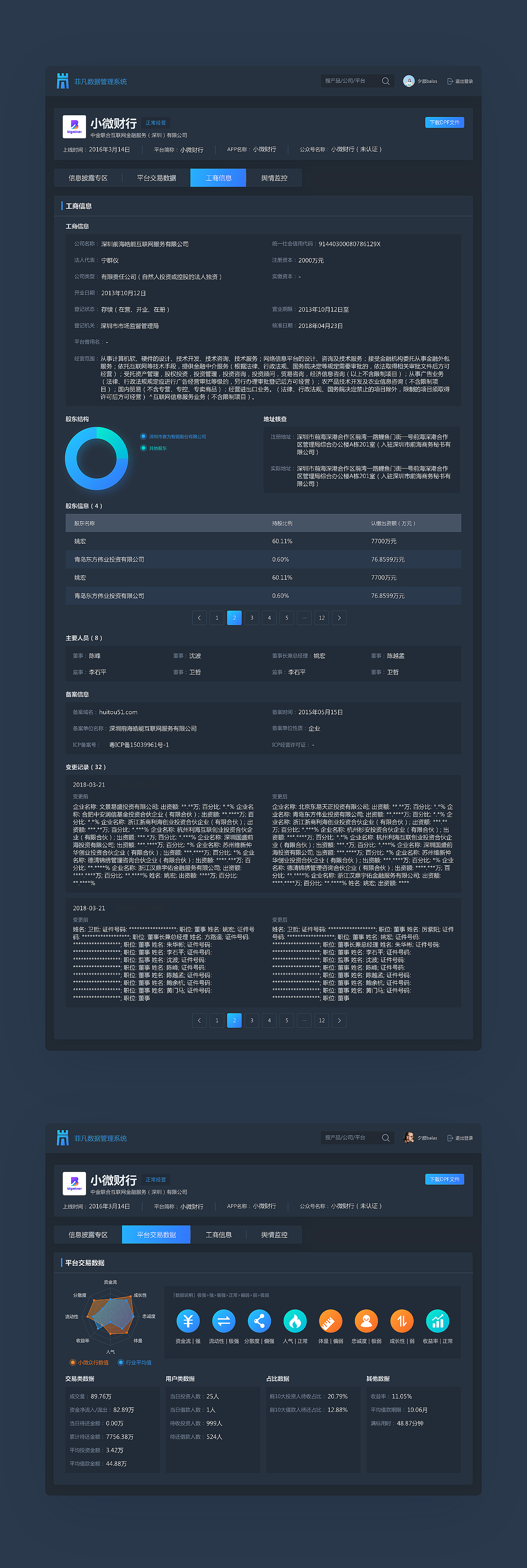Go to page 12 under the shareholder table

click(x=322, y=618)
